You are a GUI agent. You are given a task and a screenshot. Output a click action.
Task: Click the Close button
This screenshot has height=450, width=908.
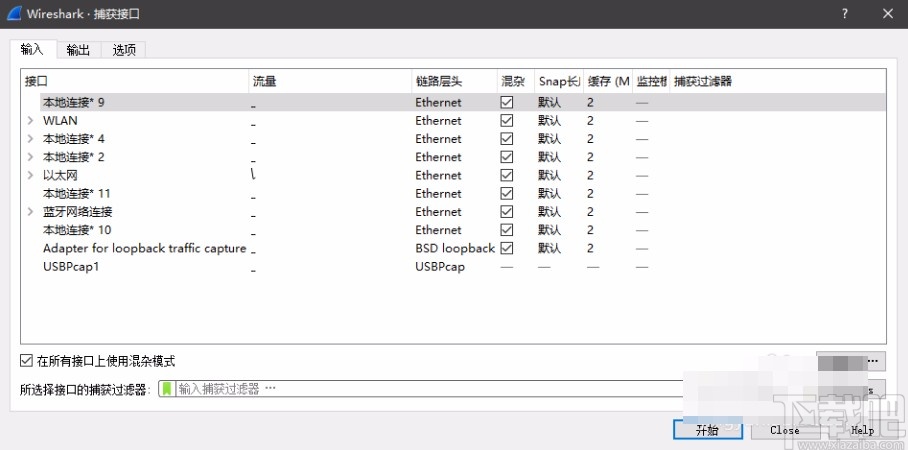785,430
